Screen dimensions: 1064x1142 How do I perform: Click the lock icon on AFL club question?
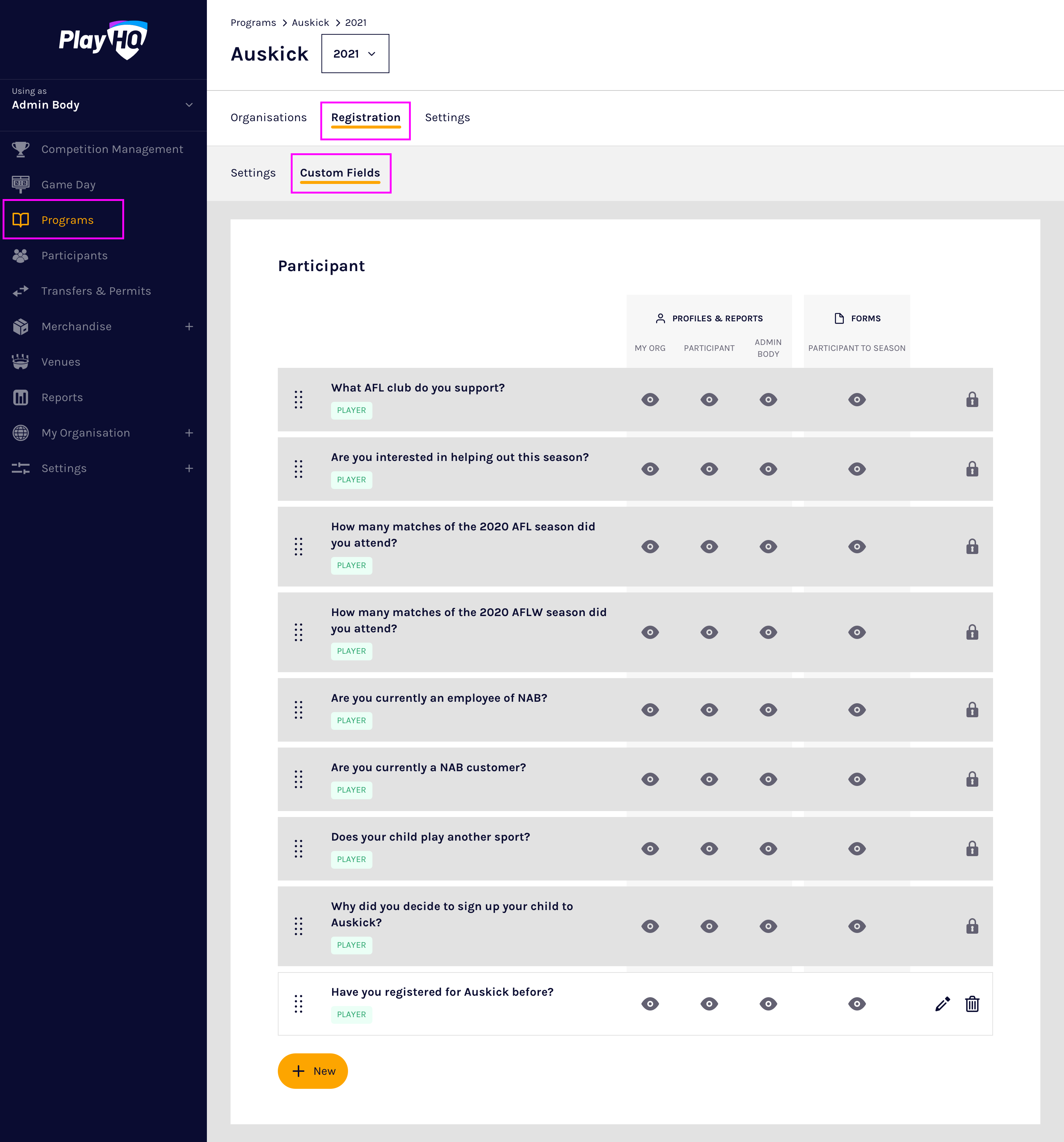[x=972, y=399]
